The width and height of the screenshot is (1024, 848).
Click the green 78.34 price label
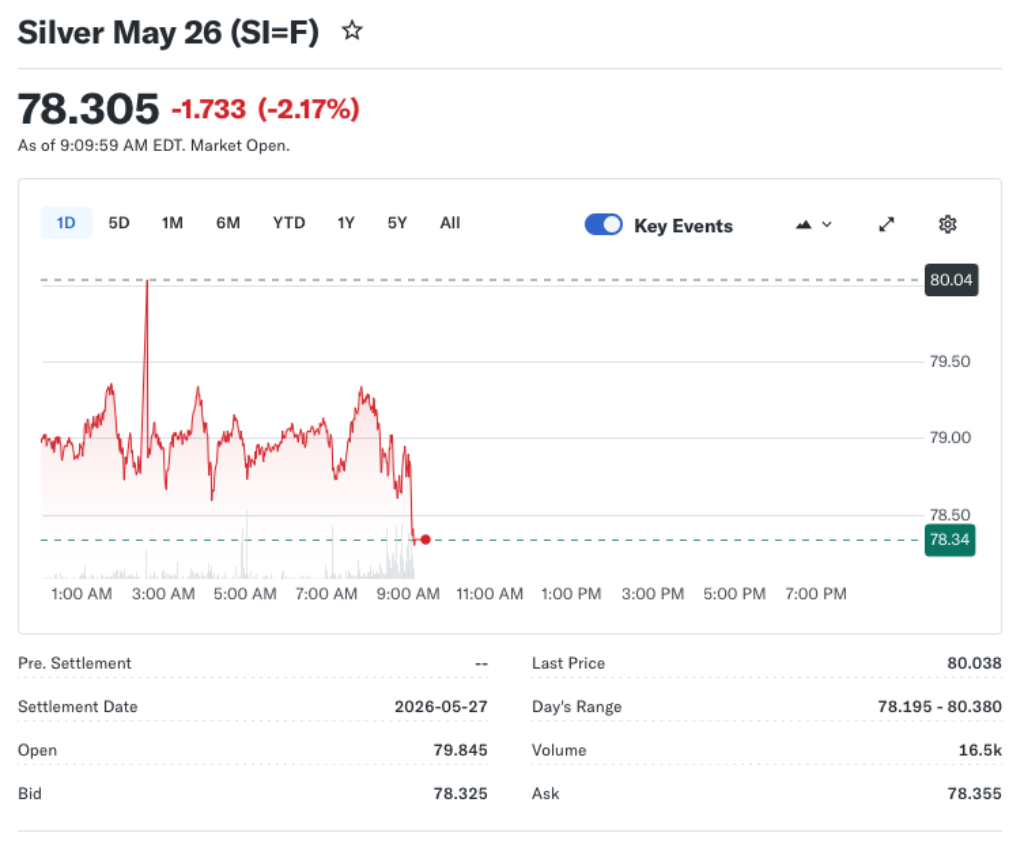949,540
